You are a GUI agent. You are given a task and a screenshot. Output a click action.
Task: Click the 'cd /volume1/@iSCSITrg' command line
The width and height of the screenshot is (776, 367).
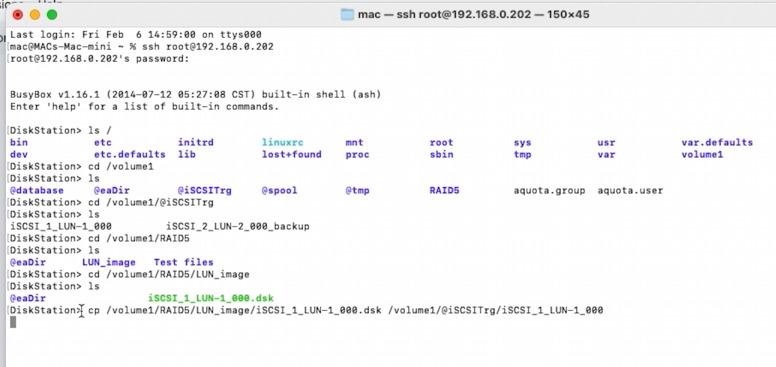click(111, 202)
